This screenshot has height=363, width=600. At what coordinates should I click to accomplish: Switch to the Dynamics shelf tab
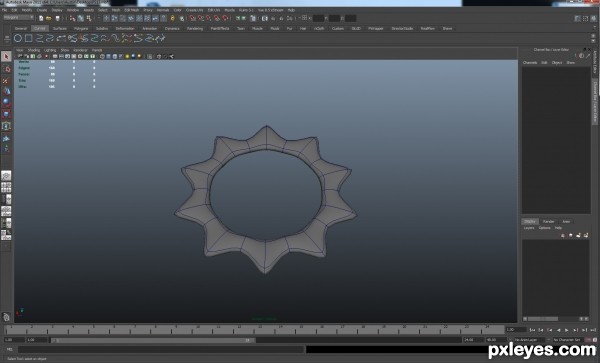click(x=172, y=28)
